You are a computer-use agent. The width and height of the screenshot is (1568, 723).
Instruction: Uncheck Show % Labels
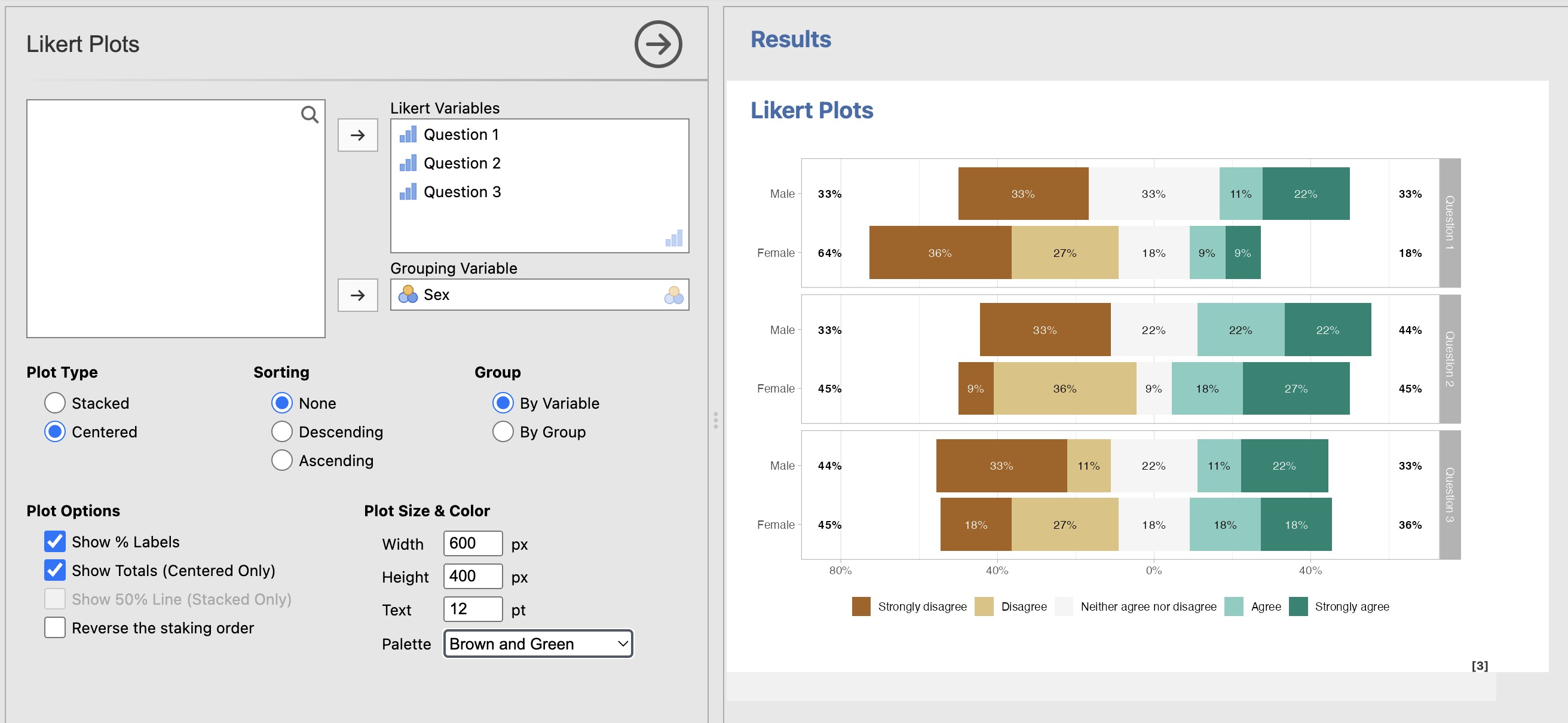click(55, 541)
